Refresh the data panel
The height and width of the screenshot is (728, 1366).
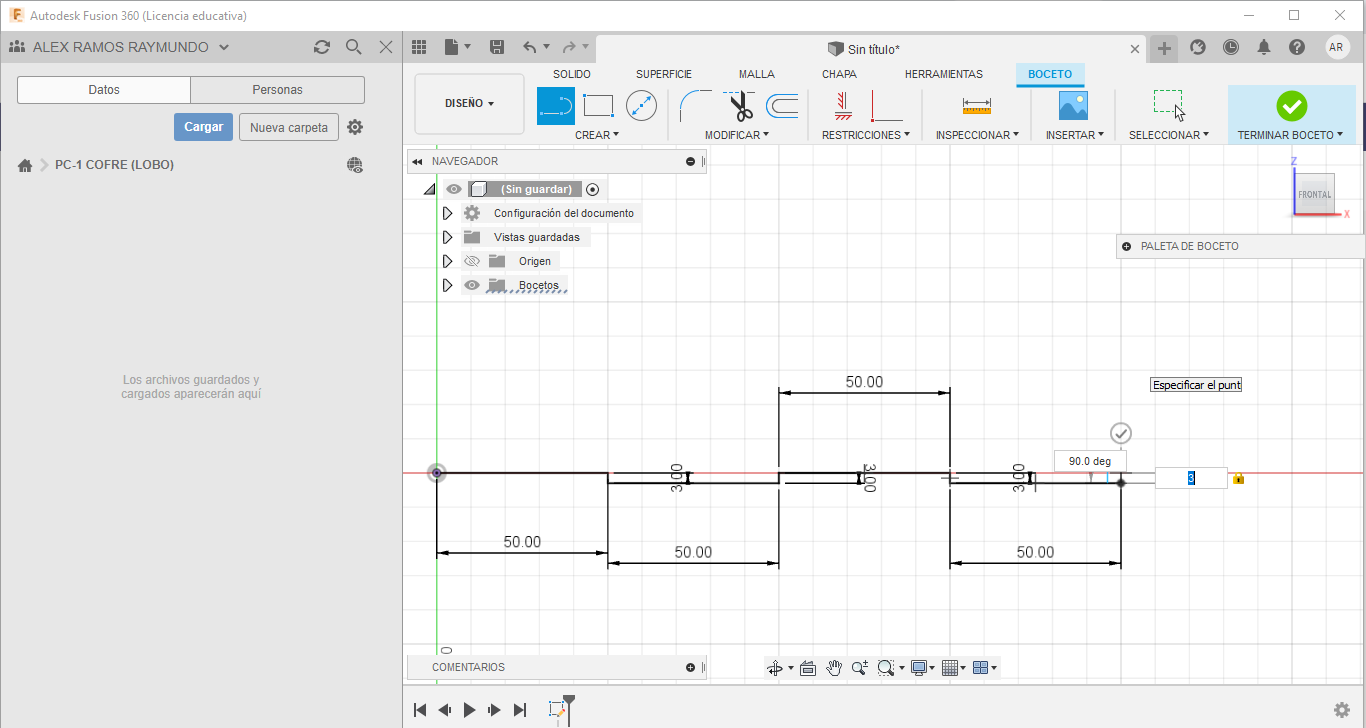pos(321,47)
